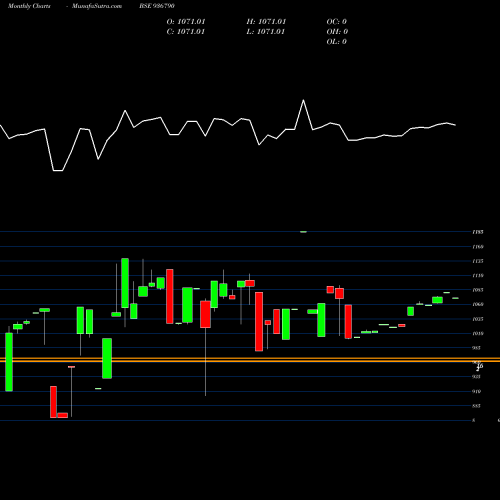Click the 985 price axis label
Image resolution: width=500 pixels, height=500 pixels.
tap(477, 348)
